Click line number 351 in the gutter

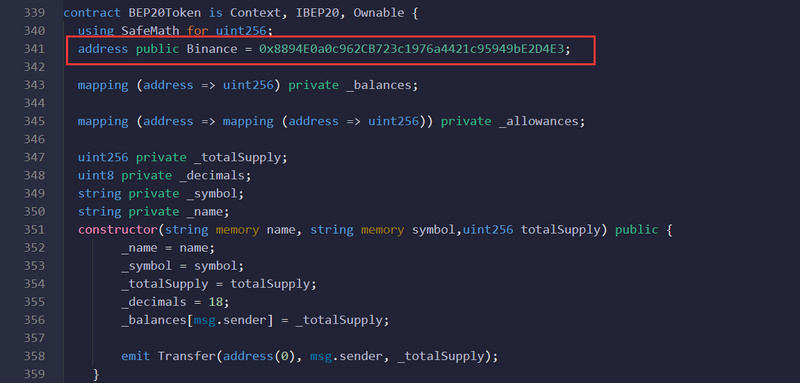click(x=34, y=230)
